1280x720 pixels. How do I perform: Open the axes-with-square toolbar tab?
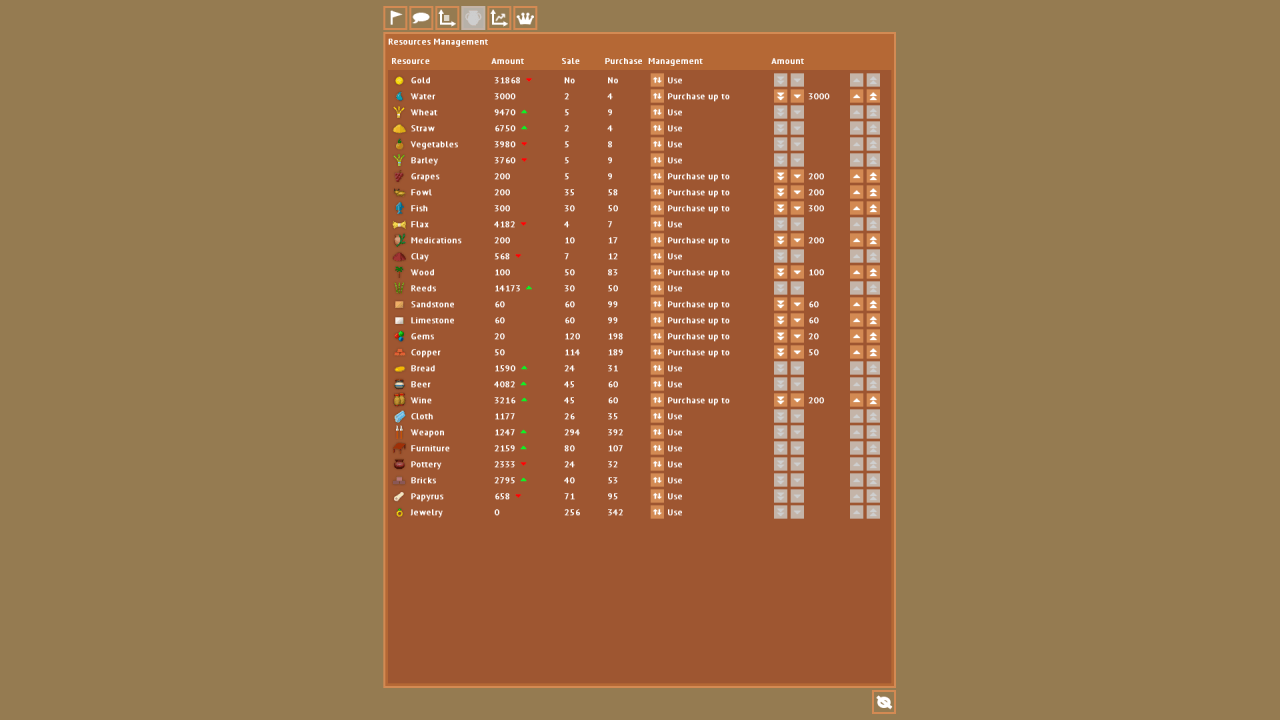tap(447, 18)
